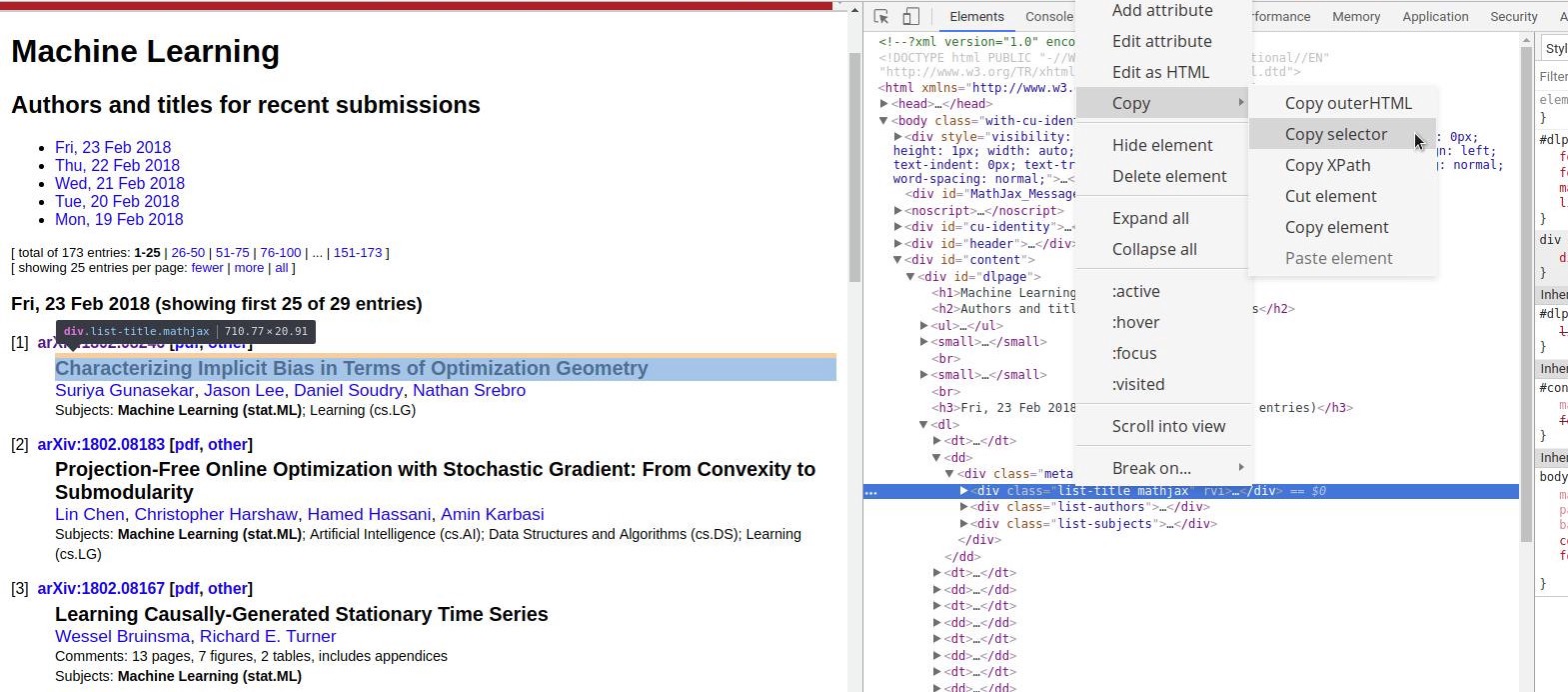
Task: Open the Break on submenu arrow
Action: pyautogui.click(x=1240, y=468)
